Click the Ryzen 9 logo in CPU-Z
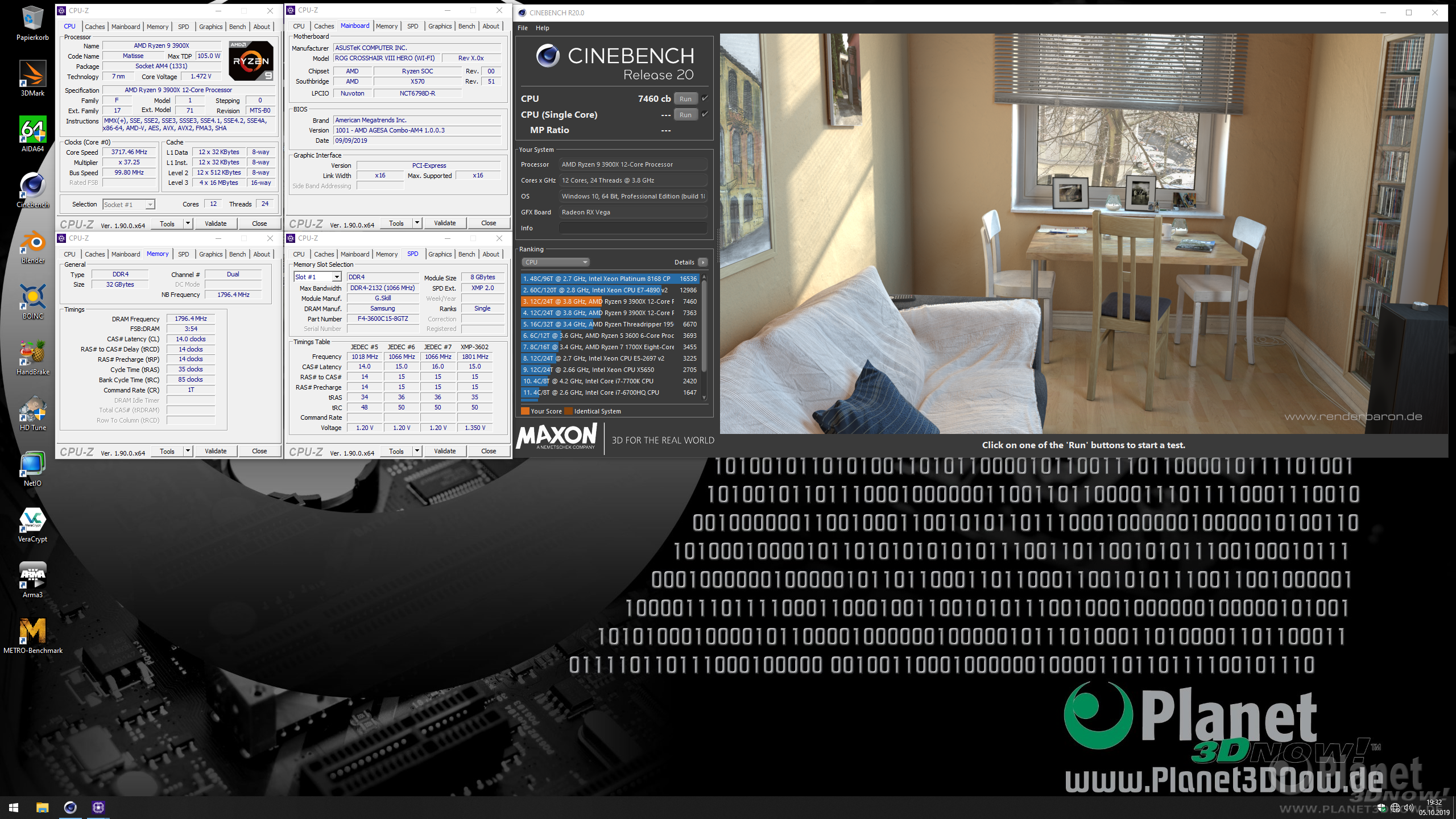This screenshot has height=819, width=1456. tap(251, 61)
